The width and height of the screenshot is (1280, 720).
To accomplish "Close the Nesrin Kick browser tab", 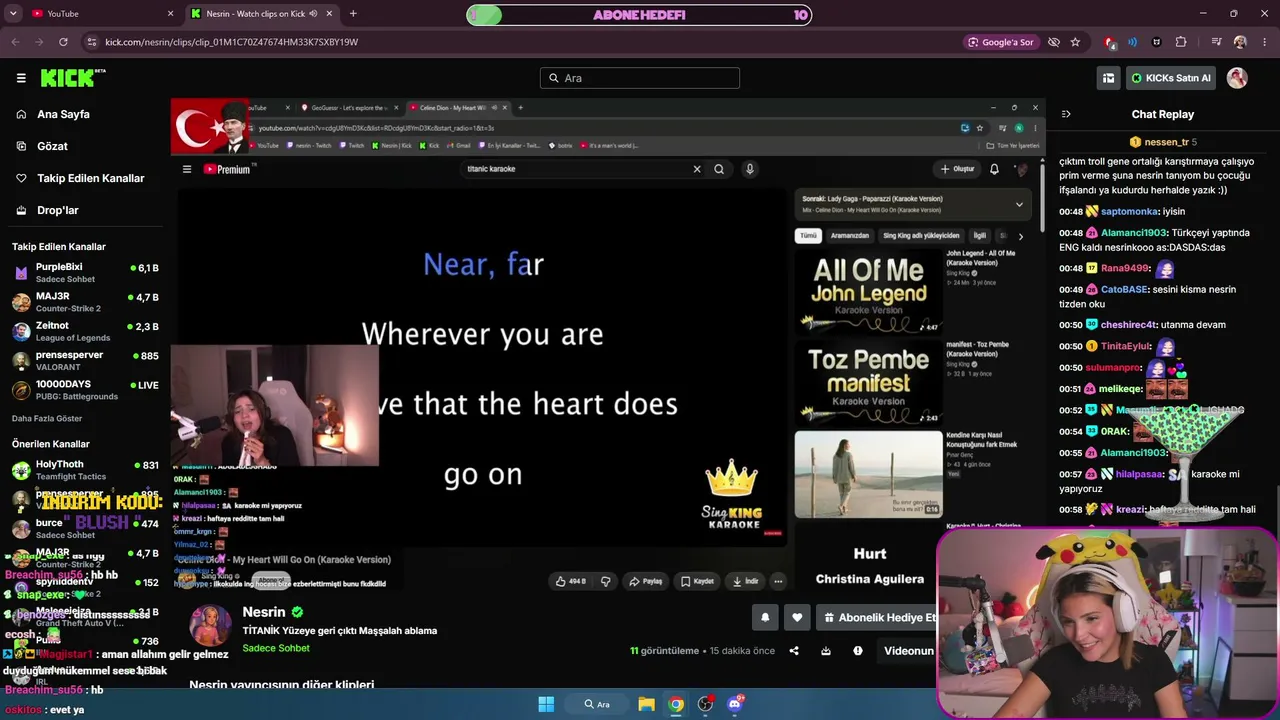I will coord(329,14).
